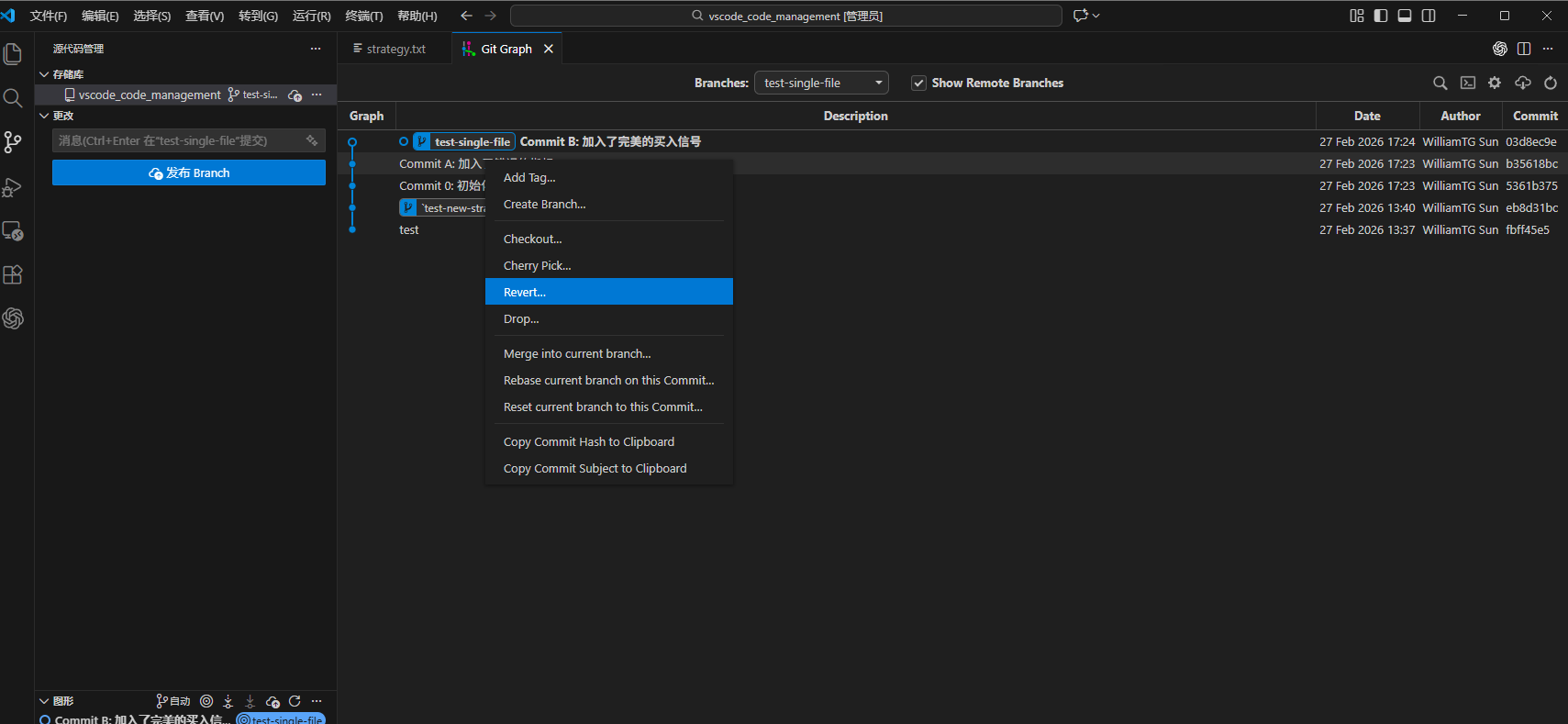Click the 自动 branch filter in 图形 toolbar

(x=173, y=701)
